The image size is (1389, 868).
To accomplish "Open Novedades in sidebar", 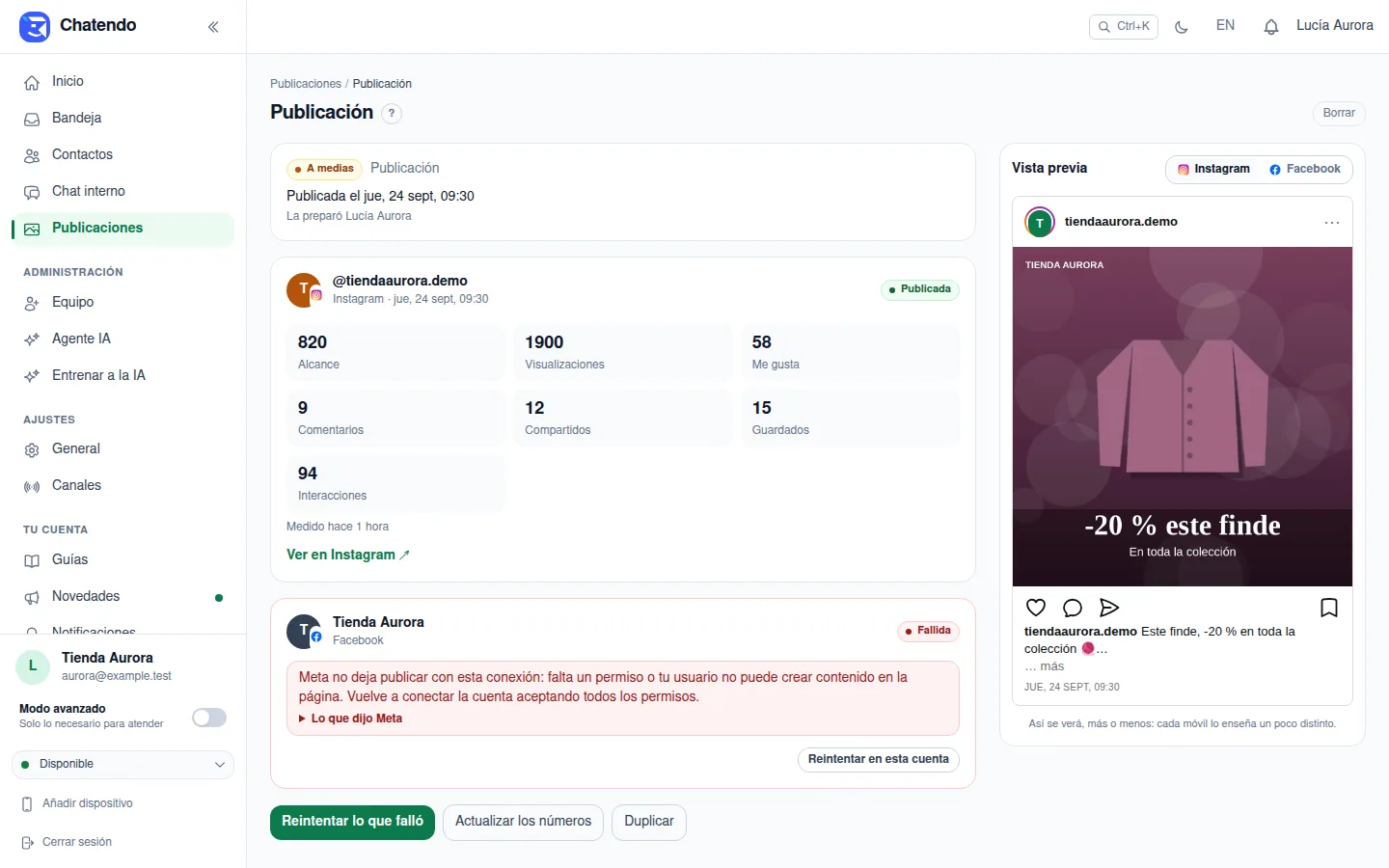I will tap(123, 597).
